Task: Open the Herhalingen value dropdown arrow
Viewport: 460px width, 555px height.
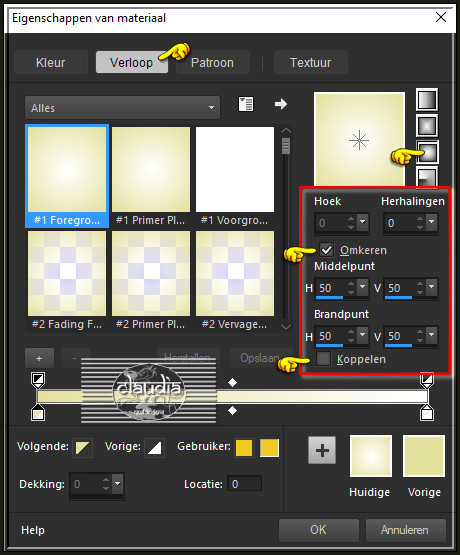Action: point(432,222)
